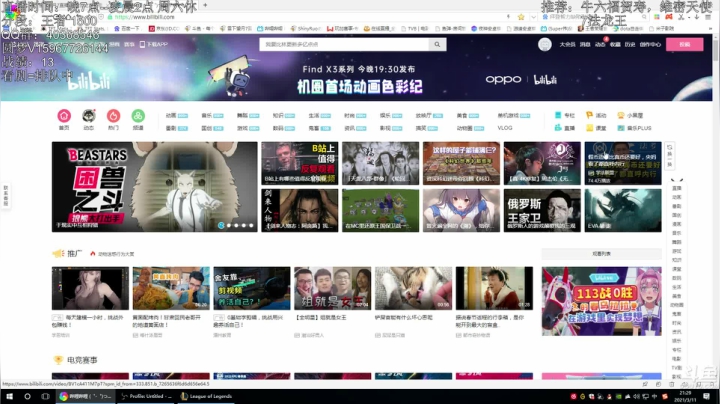Click the 课堂 classroom icon
This screenshot has width=720, height=404.
(x=589, y=128)
